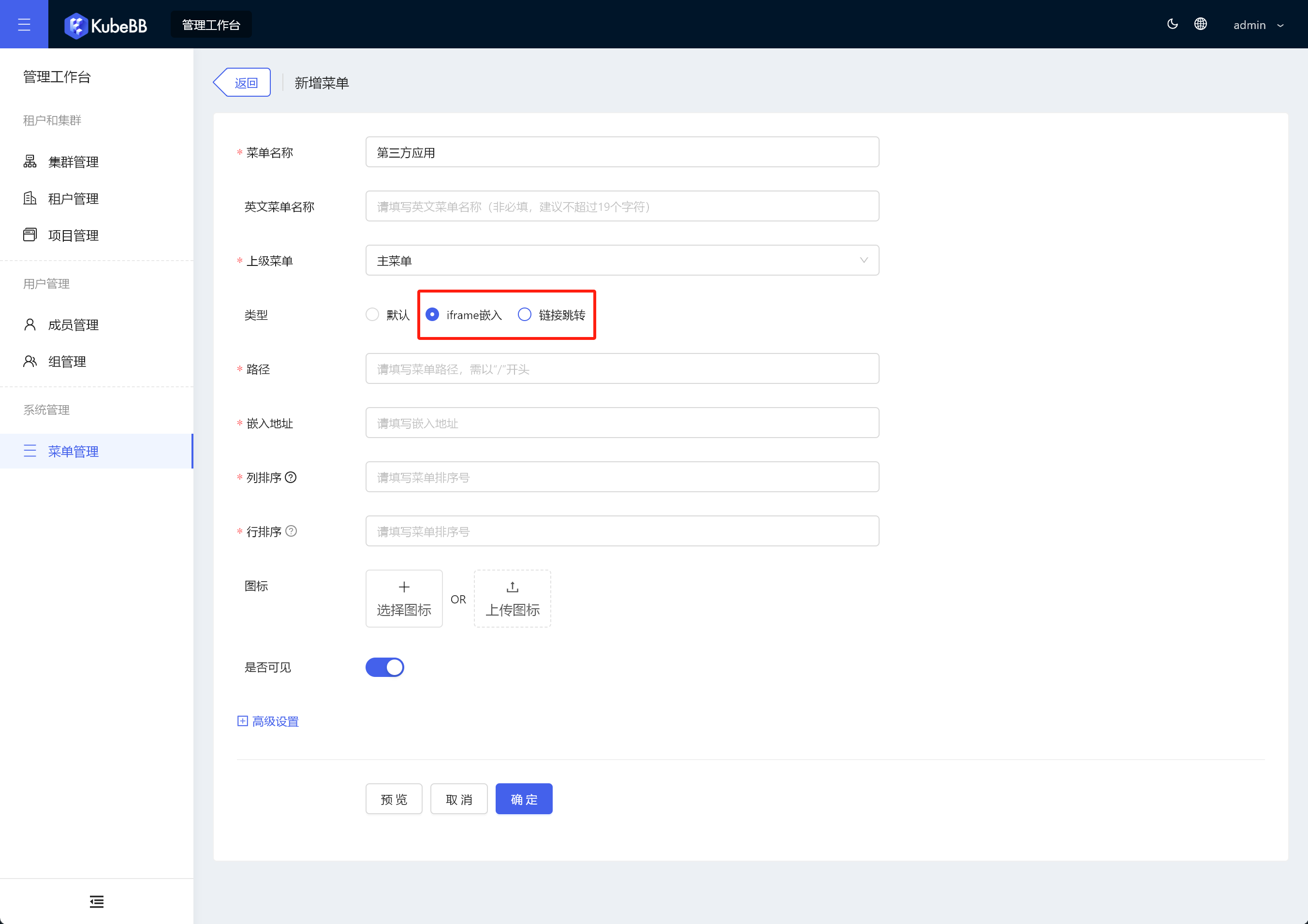Select the iframe嵌入 radio option
This screenshot has width=1308, height=924.
[432, 314]
